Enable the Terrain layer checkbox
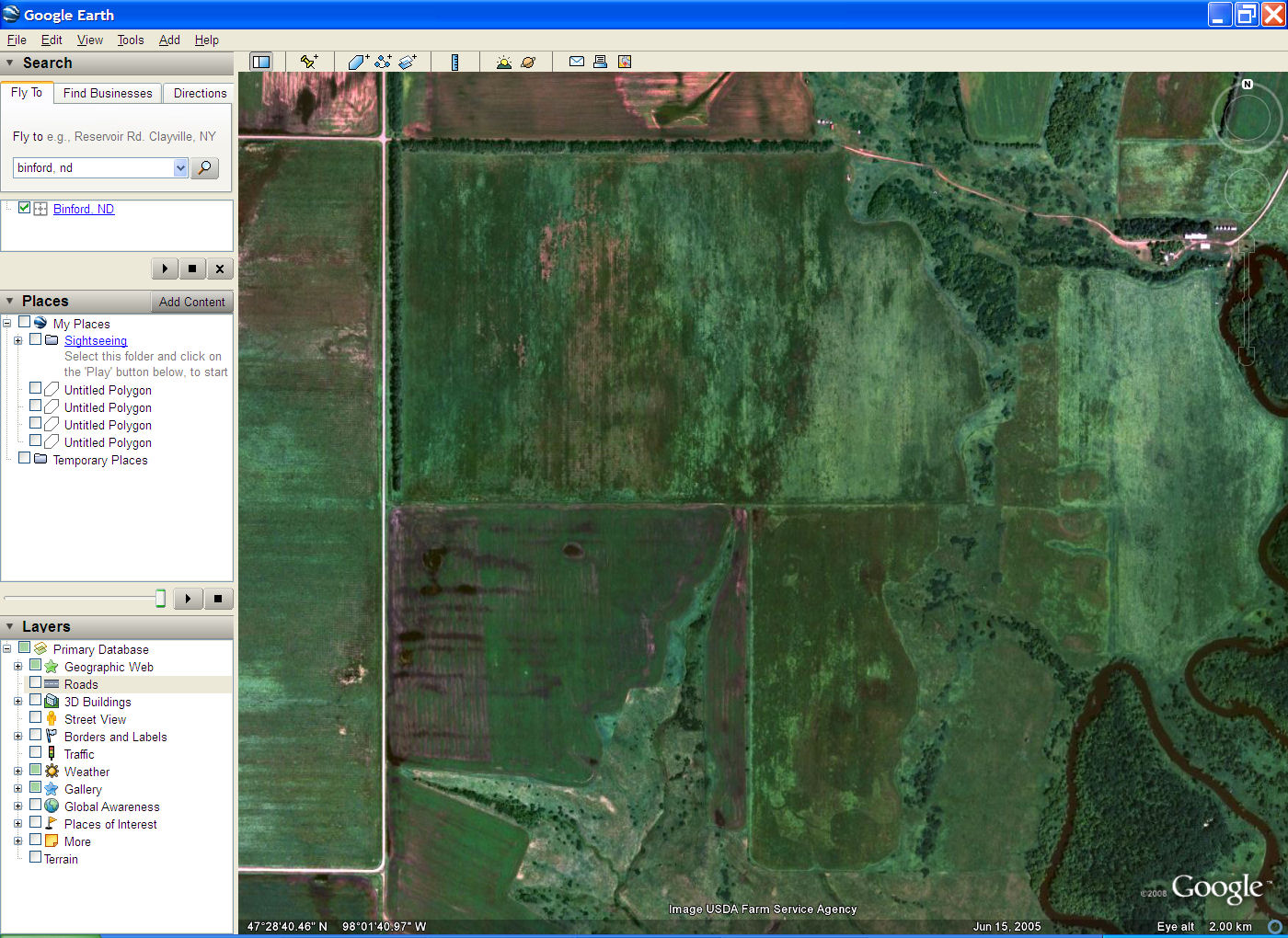1288x938 pixels. coord(35,857)
